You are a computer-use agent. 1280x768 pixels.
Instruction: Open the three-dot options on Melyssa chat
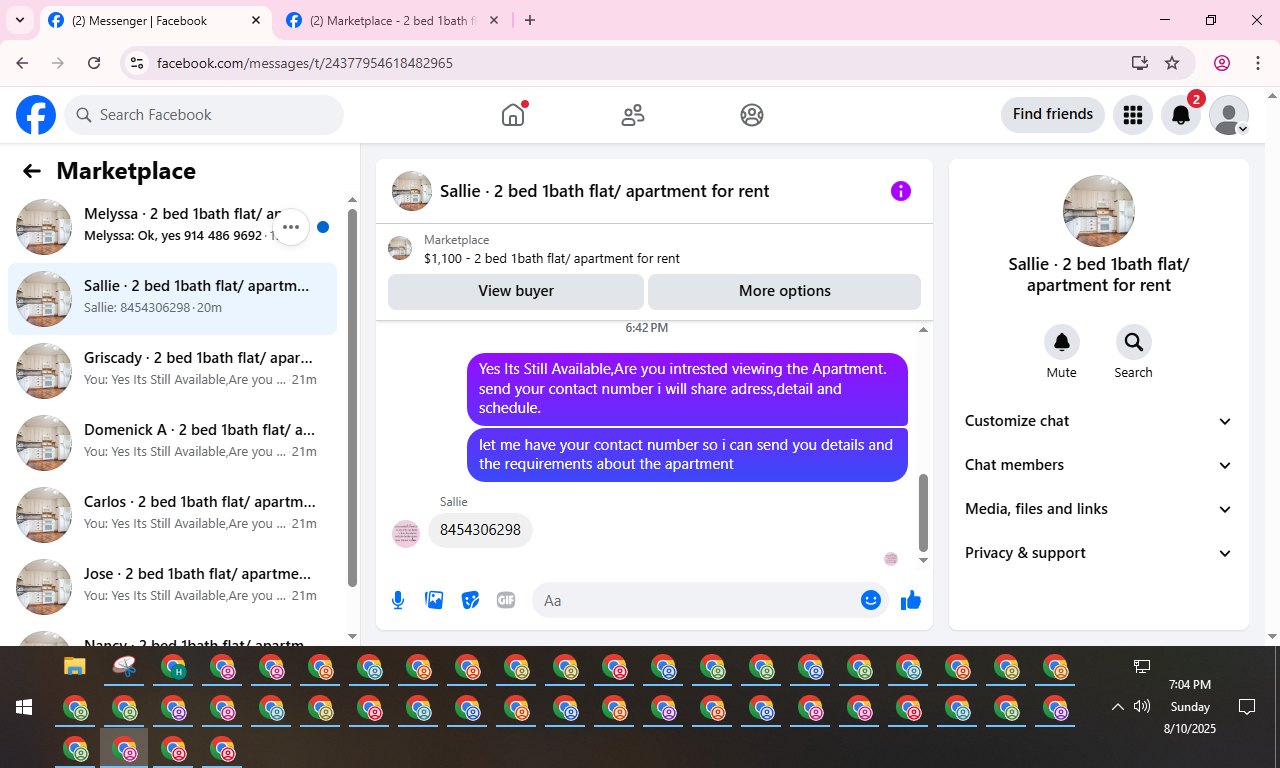[x=291, y=227]
